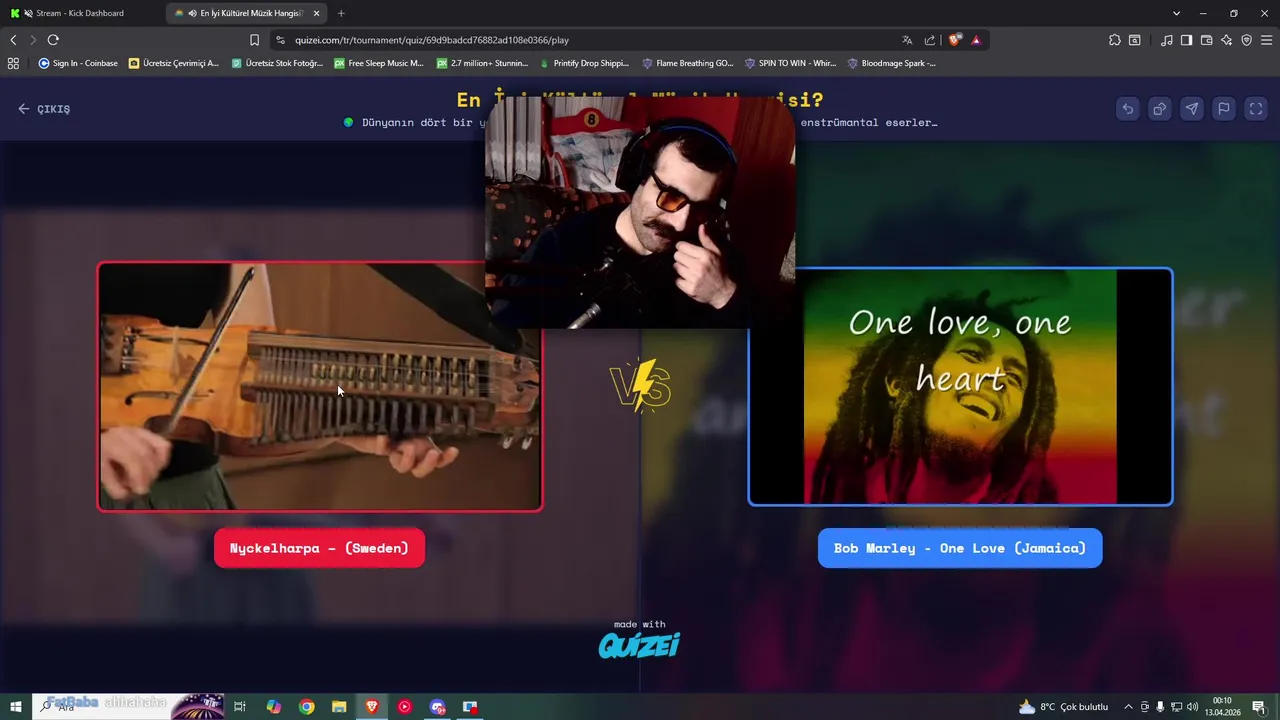The image size is (1280, 720).
Task: Open Ücretsiz Çevrimiçi bookmark
Action: [x=174, y=63]
